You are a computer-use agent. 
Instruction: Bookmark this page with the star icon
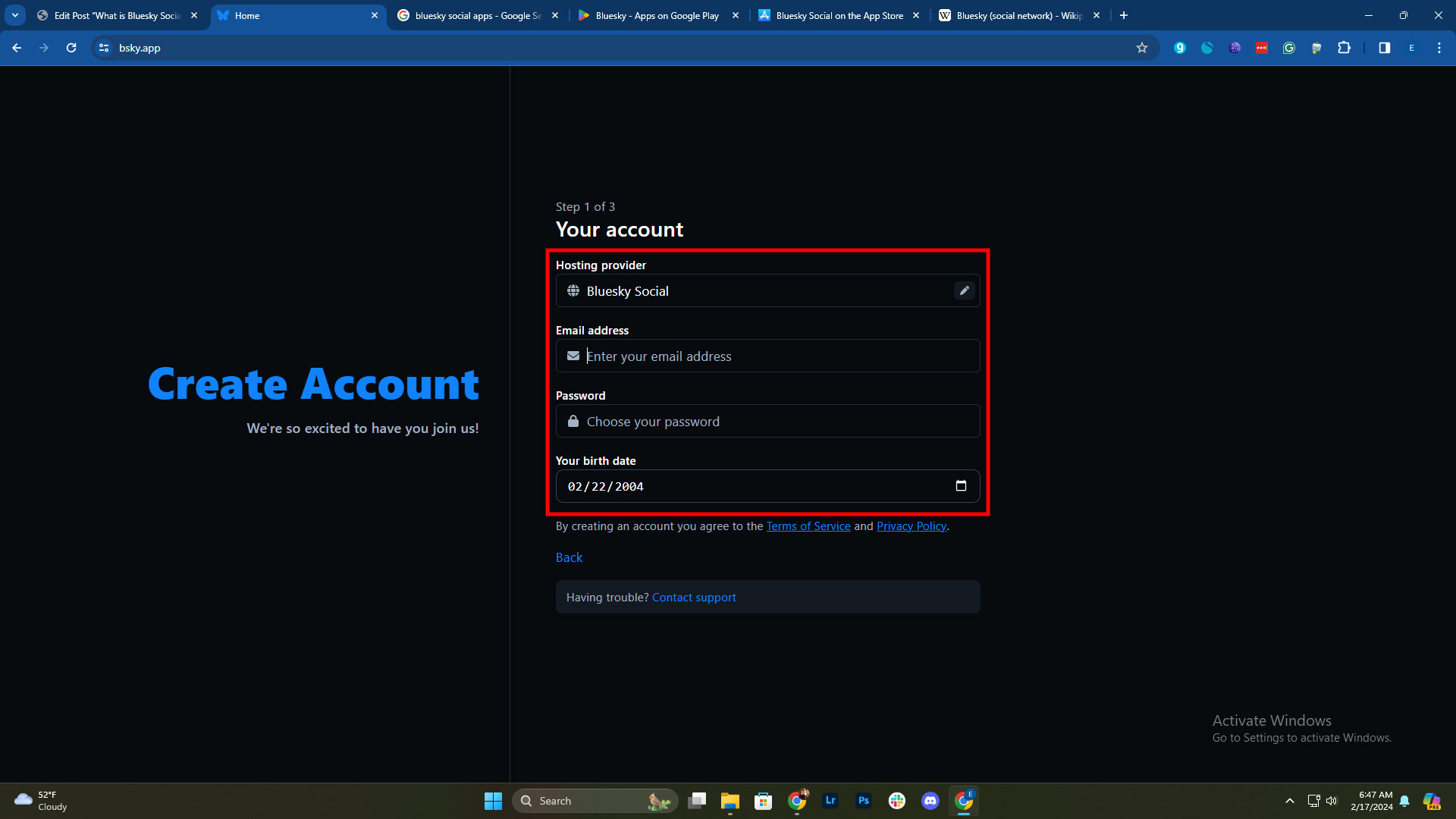tap(1142, 48)
